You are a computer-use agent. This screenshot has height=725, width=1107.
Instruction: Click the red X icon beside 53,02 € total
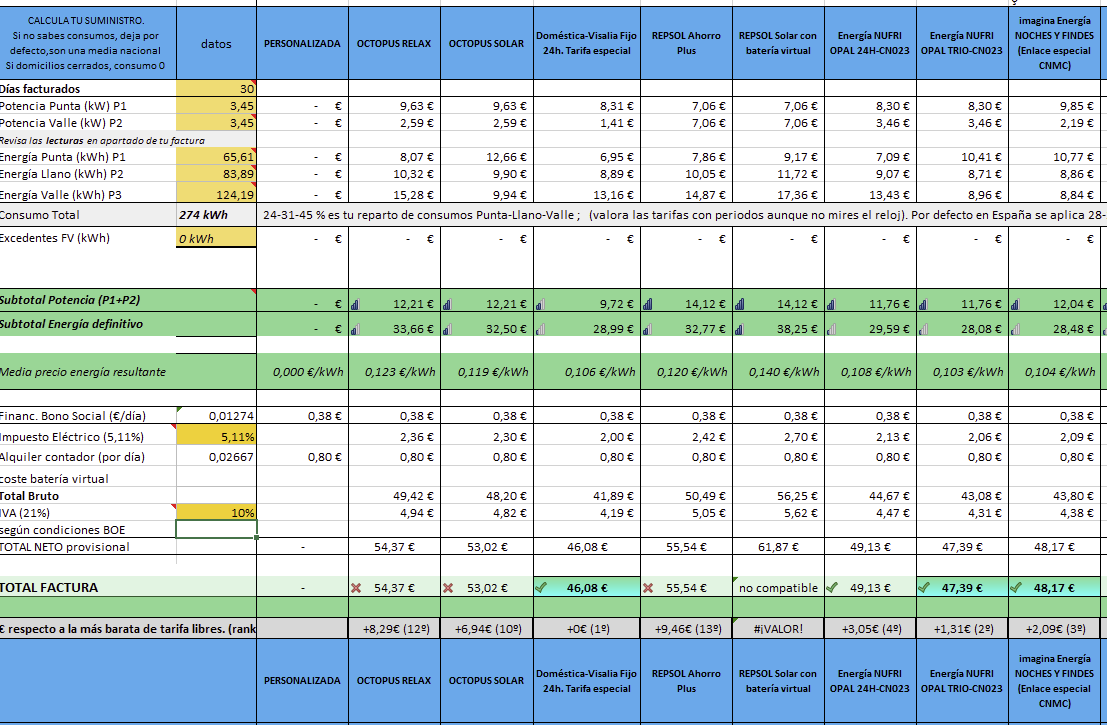[x=448, y=587]
